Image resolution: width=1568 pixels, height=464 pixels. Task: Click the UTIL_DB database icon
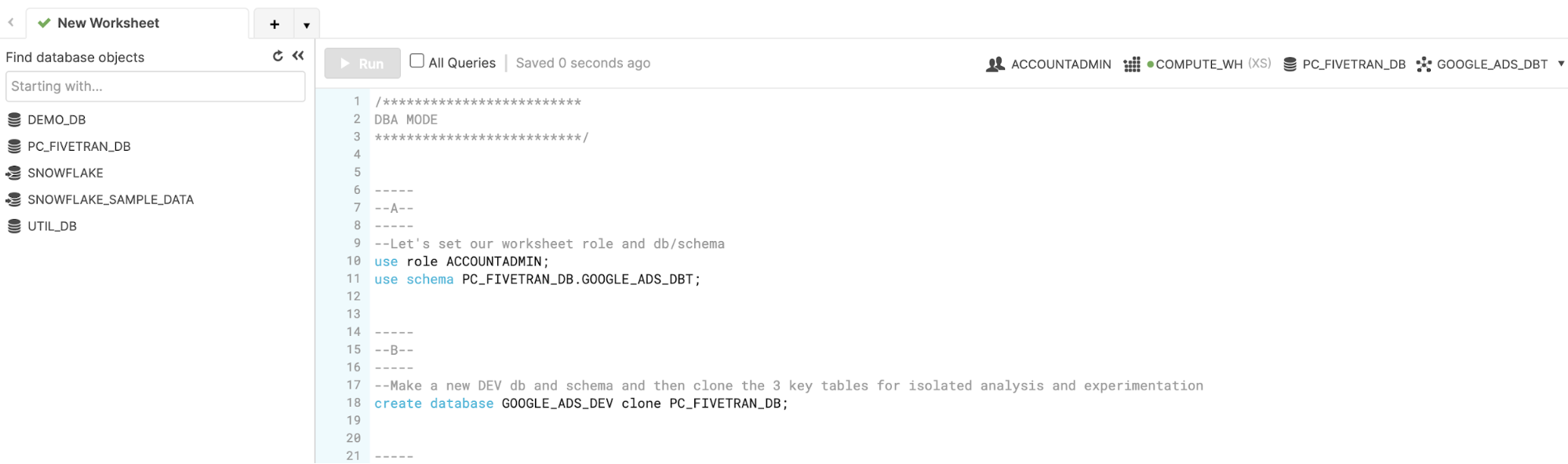14,226
